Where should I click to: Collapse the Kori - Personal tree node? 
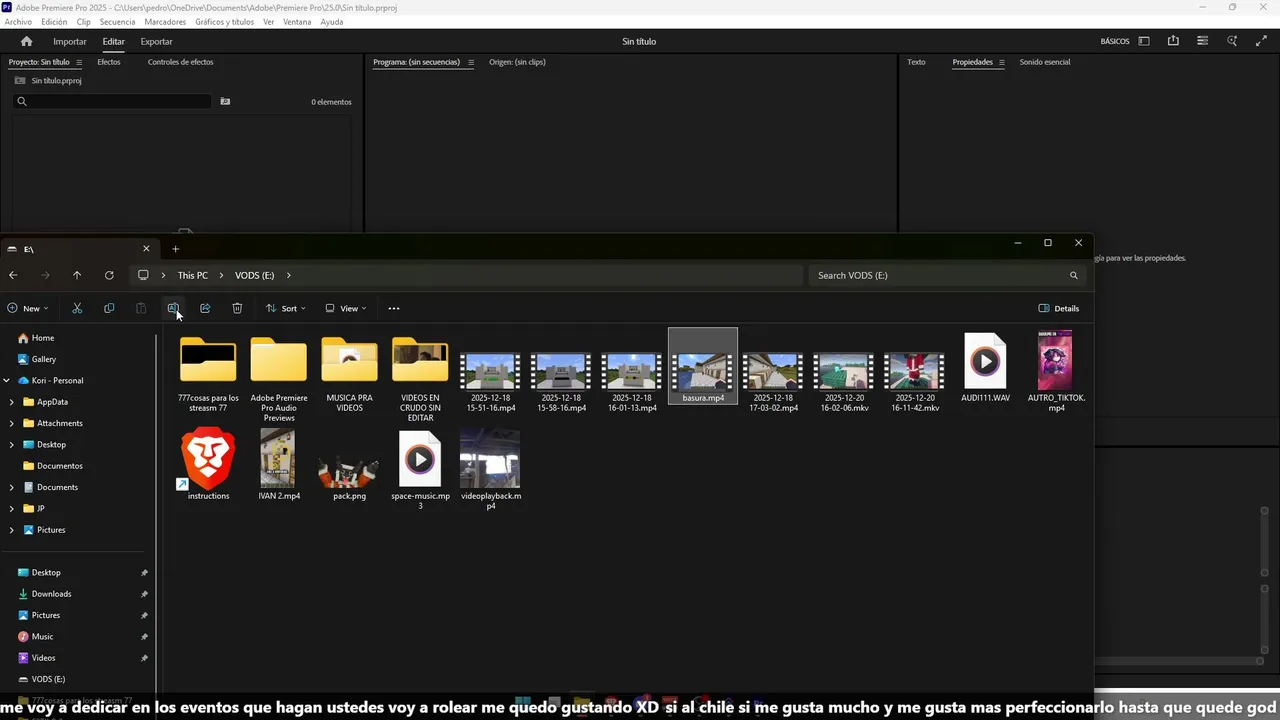(x=7, y=380)
